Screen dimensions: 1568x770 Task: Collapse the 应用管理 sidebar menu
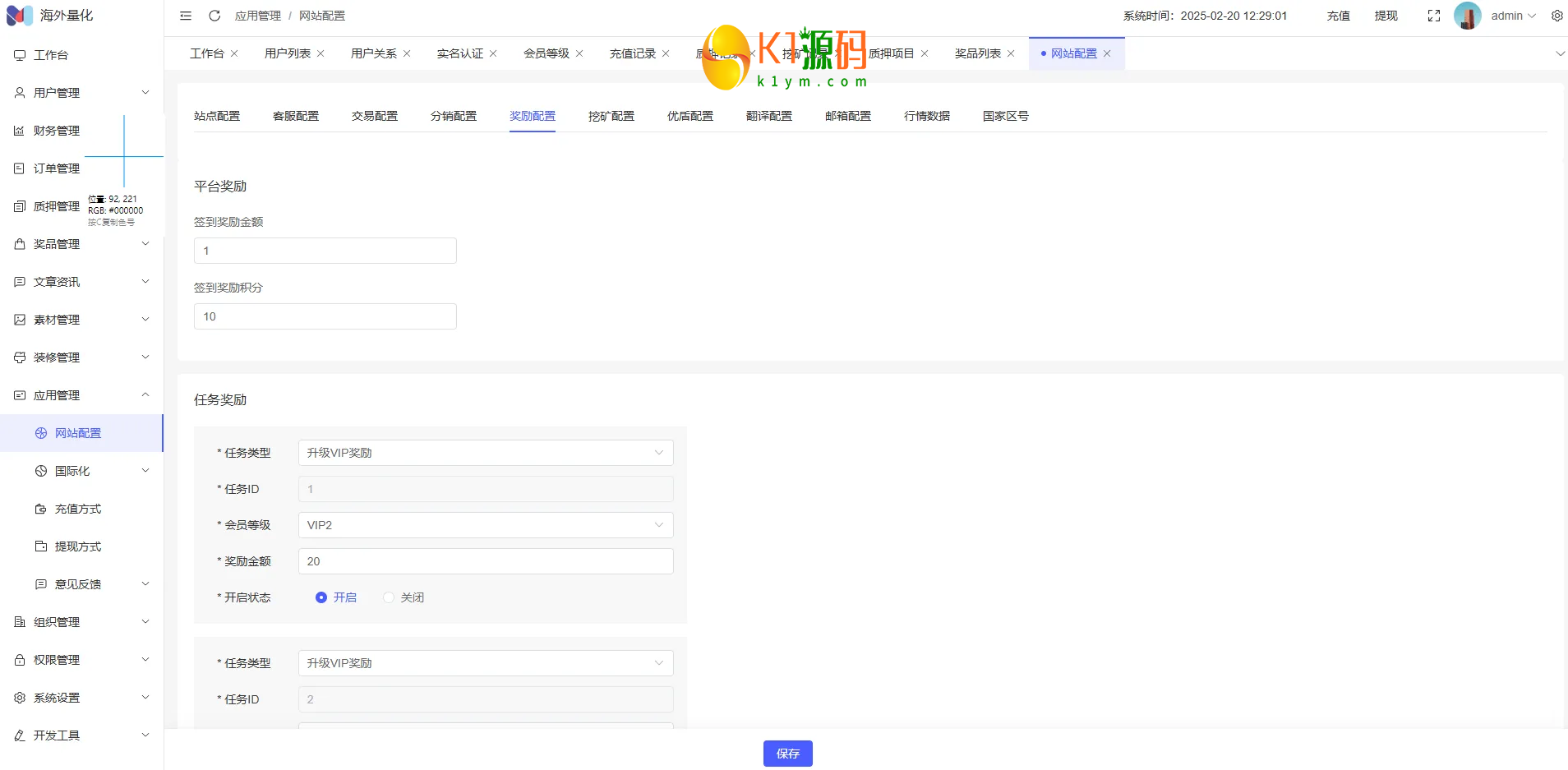pyautogui.click(x=81, y=395)
